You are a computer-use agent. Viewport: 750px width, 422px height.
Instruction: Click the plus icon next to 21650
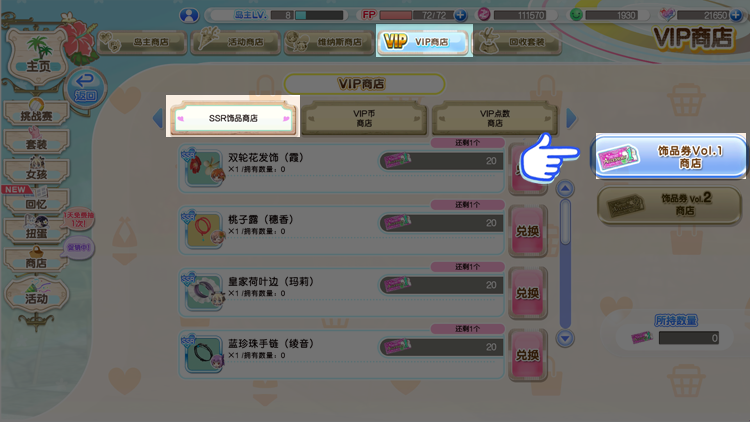(x=736, y=15)
